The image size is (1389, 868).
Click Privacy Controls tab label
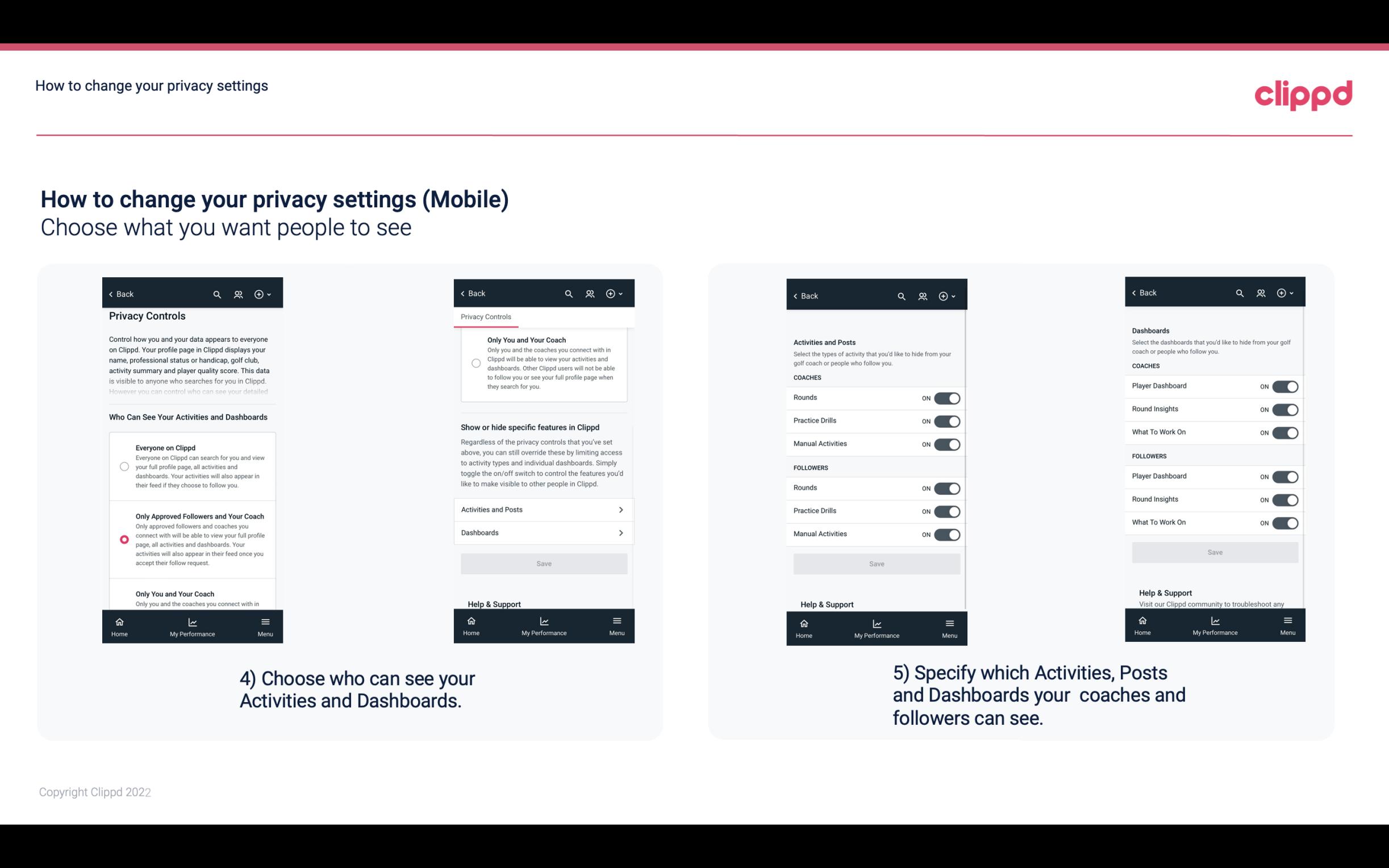click(485, 317)
